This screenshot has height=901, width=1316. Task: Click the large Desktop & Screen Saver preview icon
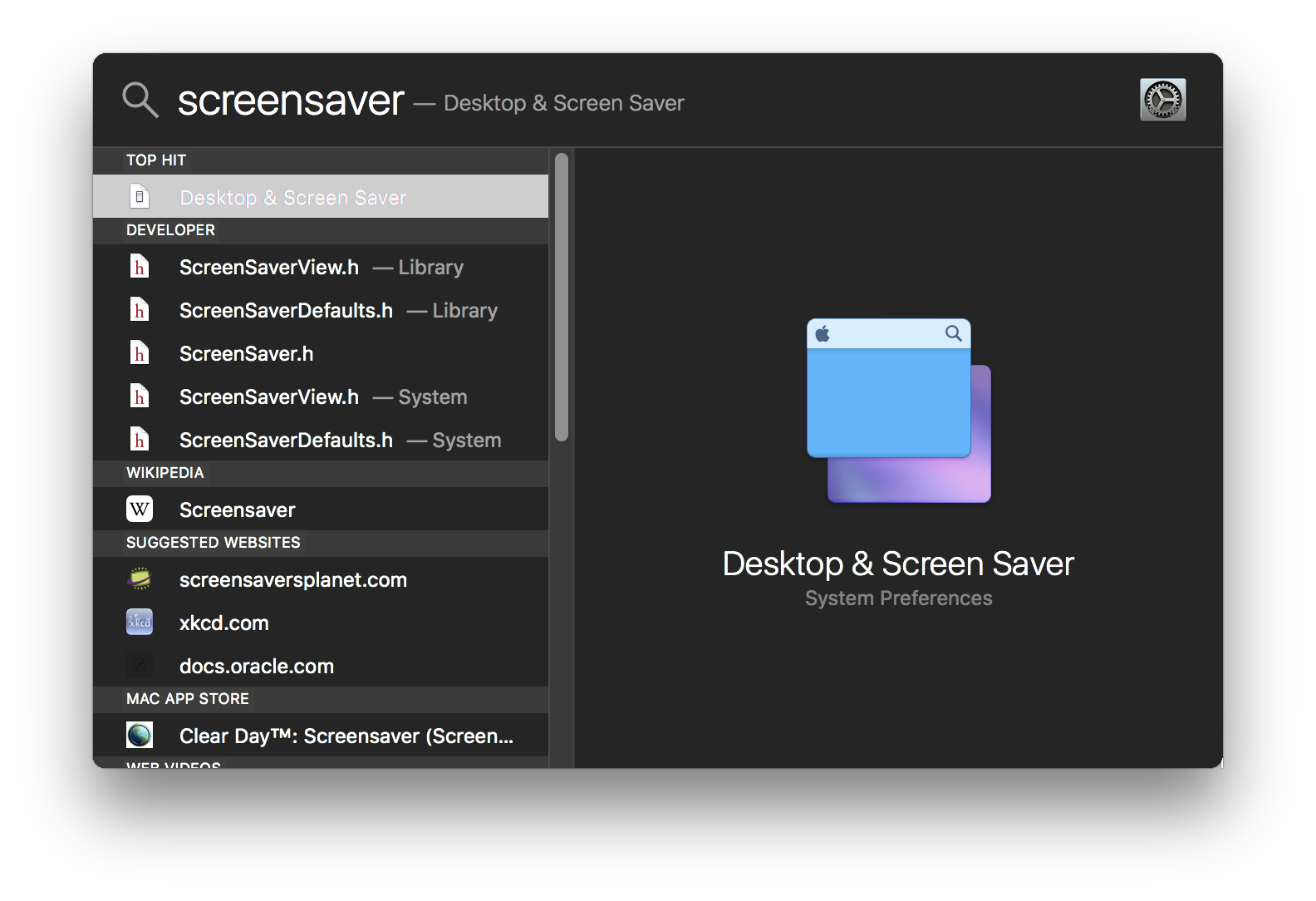pyautogui.click(x=899, y=411)
